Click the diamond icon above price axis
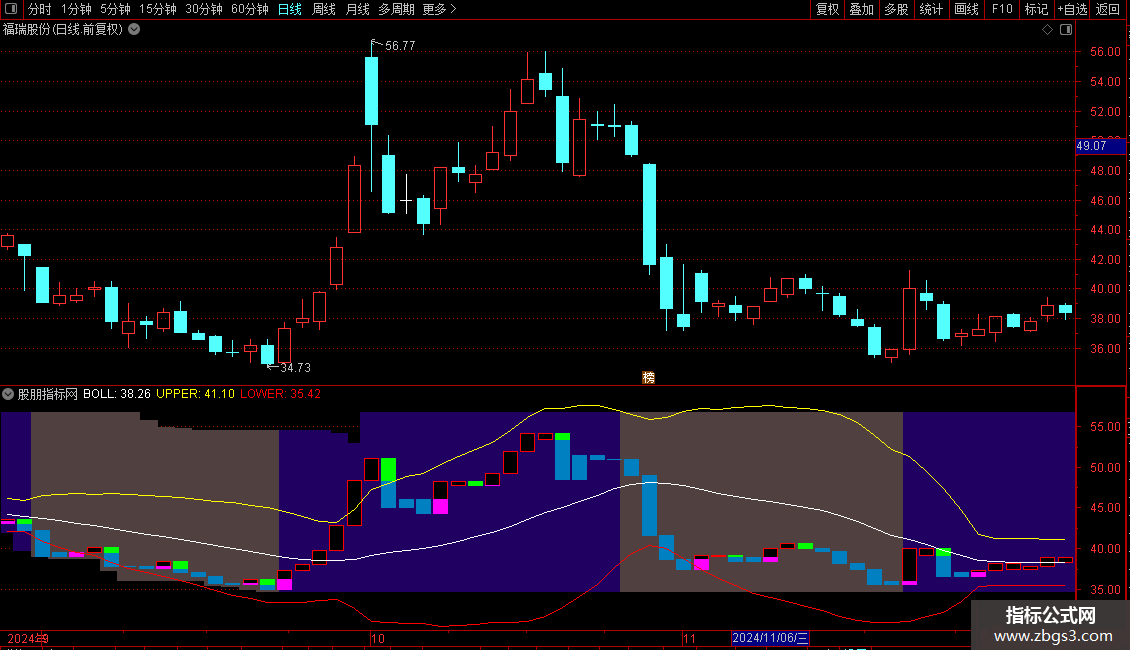The image size is (1130, 650). 1047,30
